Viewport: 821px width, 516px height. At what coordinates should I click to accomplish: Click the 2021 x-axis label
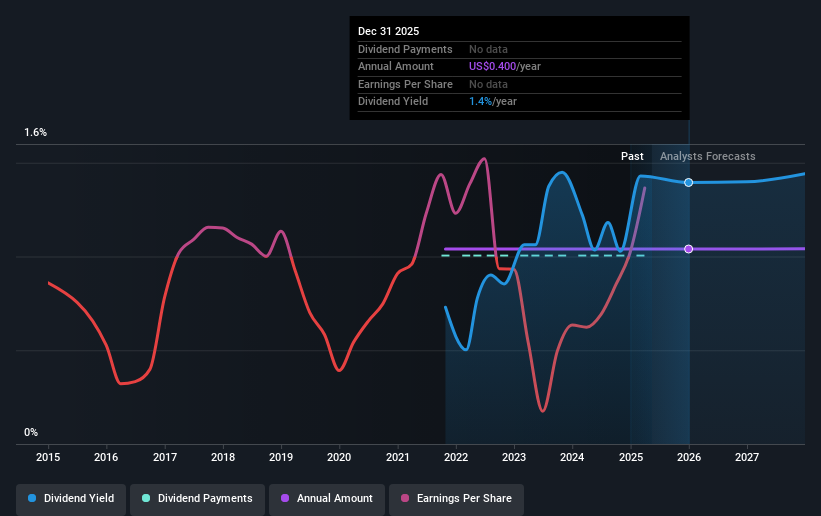pyautogui.click(x=398, y=457)
